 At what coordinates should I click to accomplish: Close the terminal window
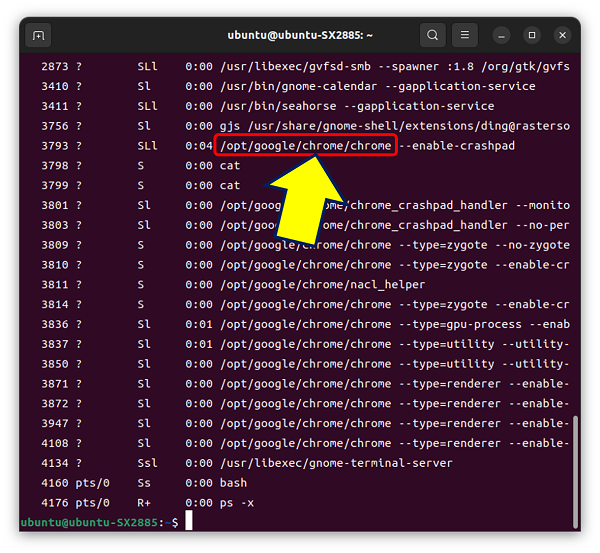562,36
